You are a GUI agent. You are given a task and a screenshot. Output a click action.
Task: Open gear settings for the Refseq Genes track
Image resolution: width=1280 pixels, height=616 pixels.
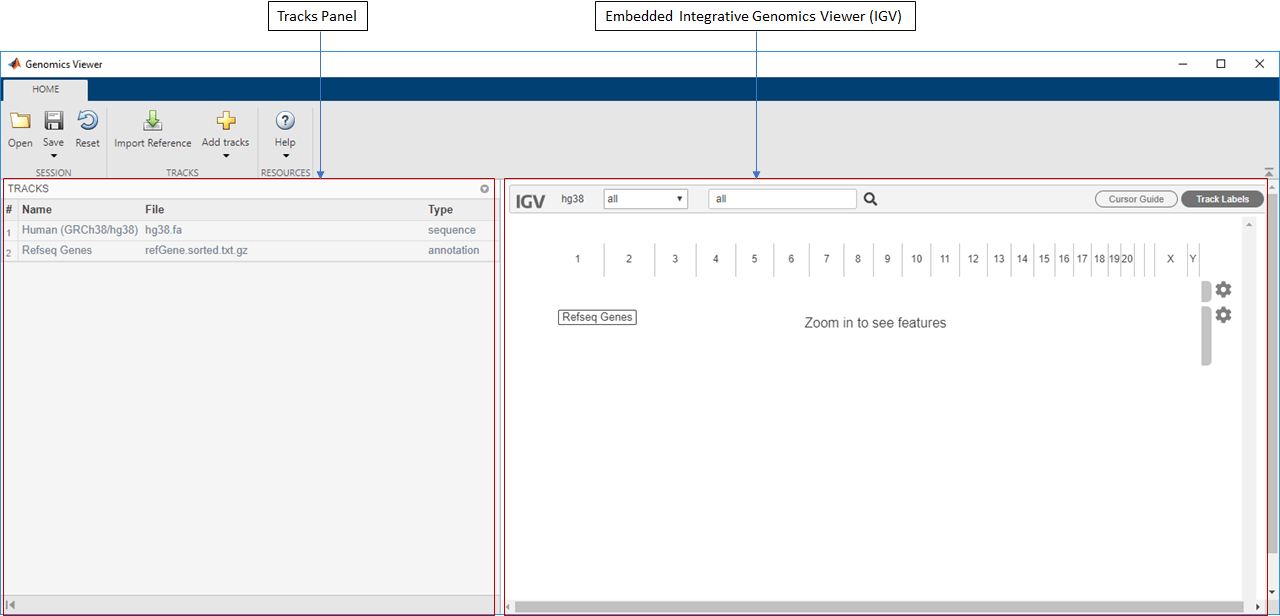(x=1224, y=314)
